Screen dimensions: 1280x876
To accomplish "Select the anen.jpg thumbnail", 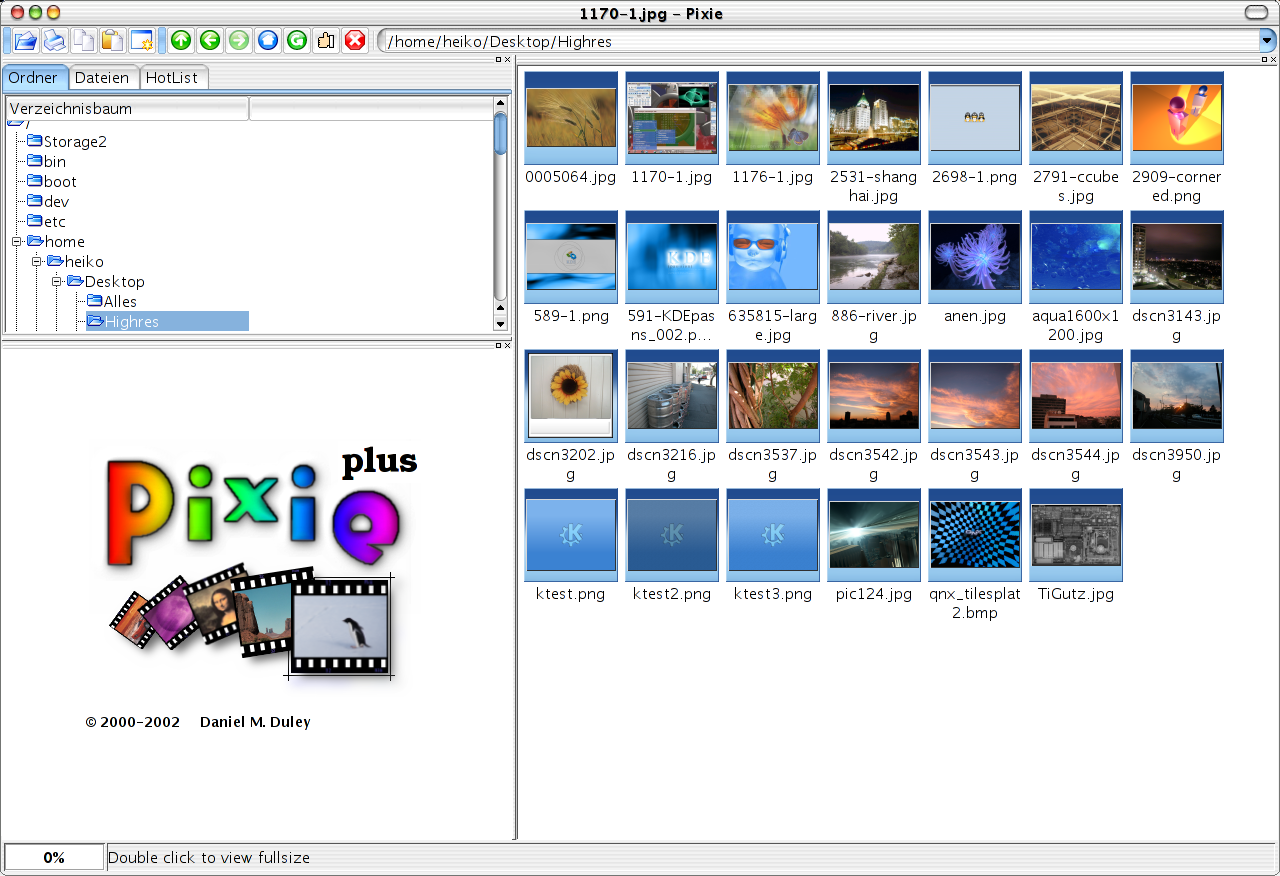I will click(975, 257).
